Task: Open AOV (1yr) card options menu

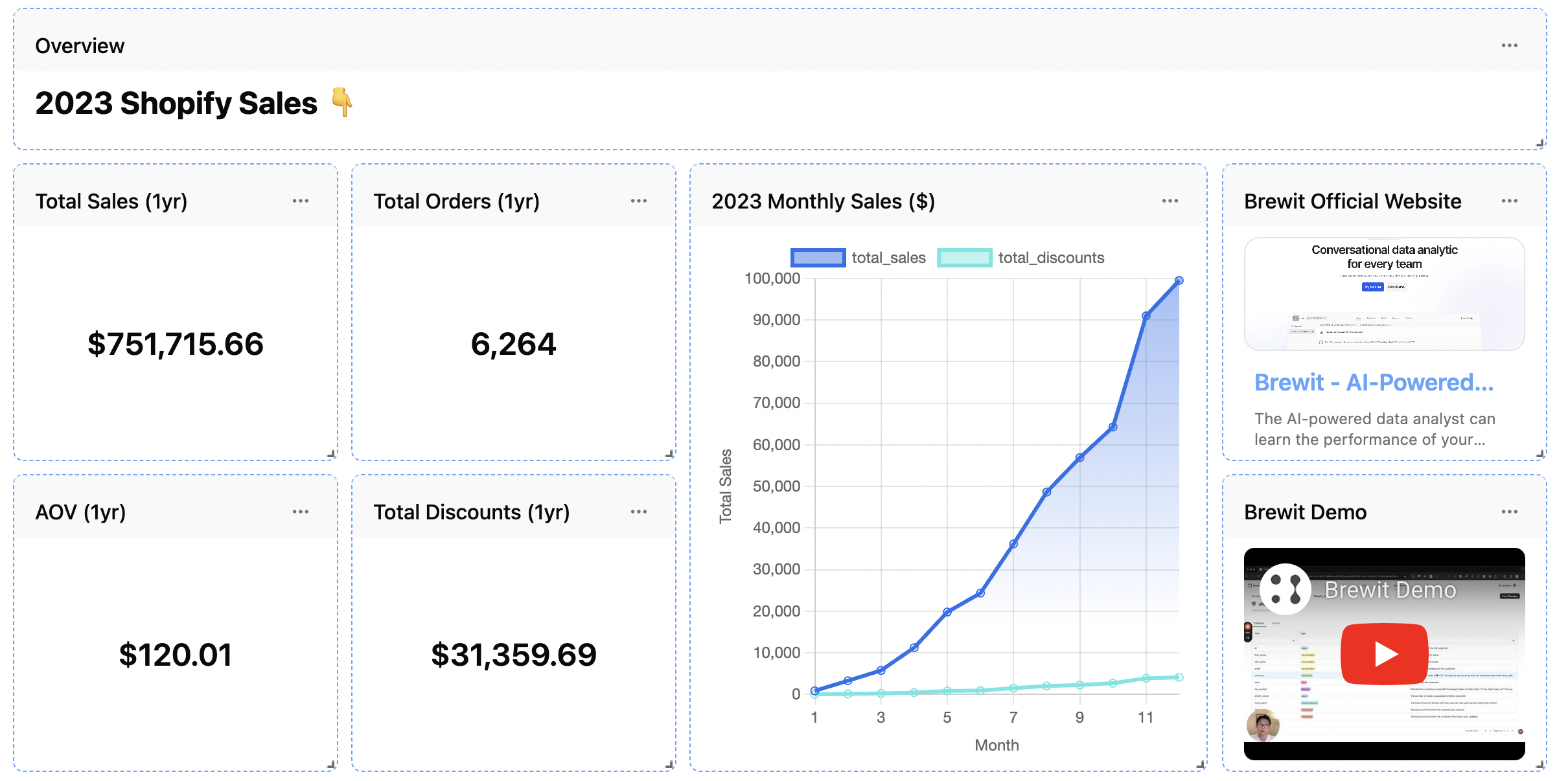Action: (301, 512)
